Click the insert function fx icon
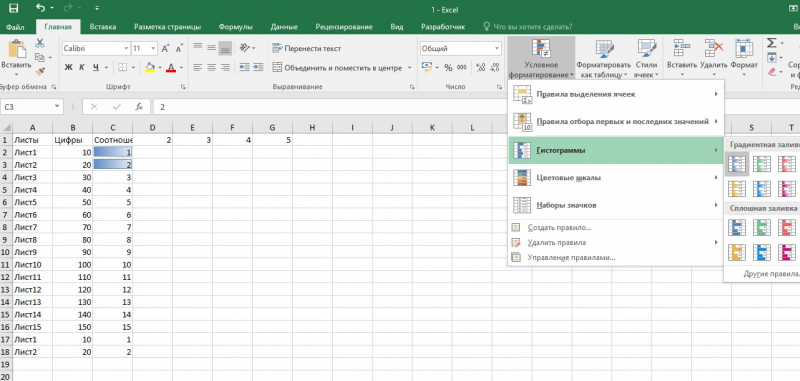This screenshot has width=800, height=381. tap(139, 107)
